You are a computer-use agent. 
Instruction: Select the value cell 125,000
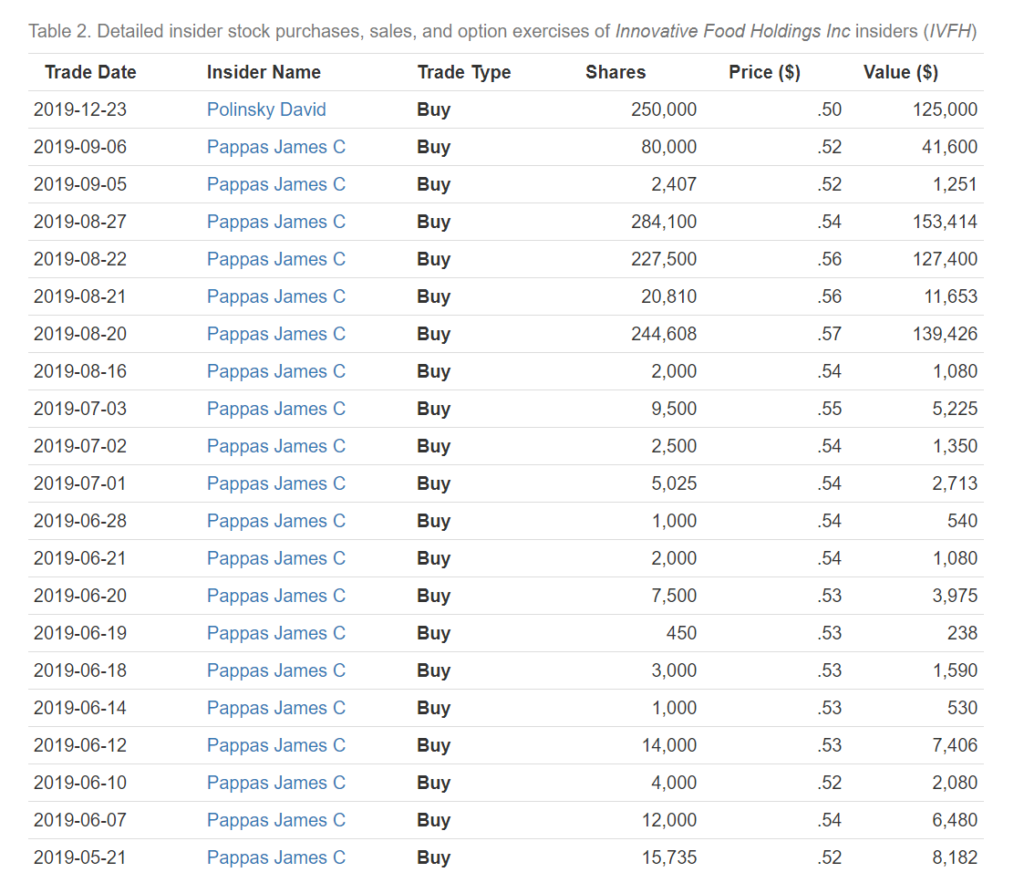[945, 109]
